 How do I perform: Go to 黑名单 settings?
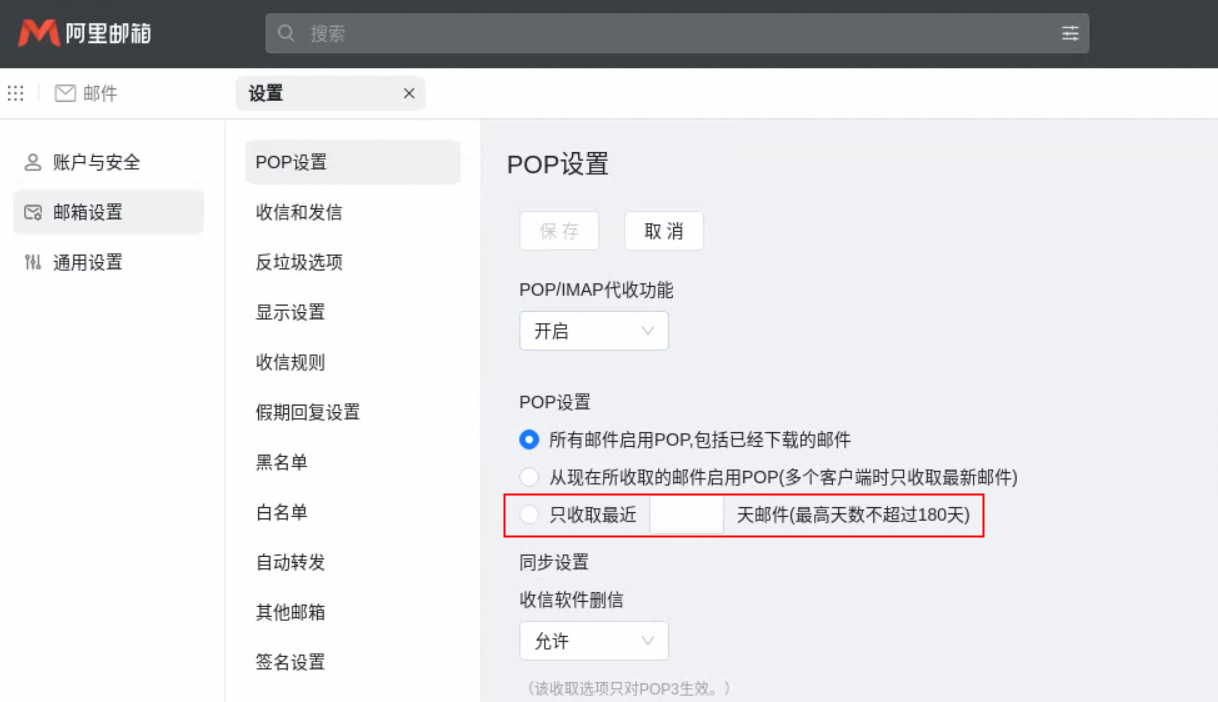[282, 462]
